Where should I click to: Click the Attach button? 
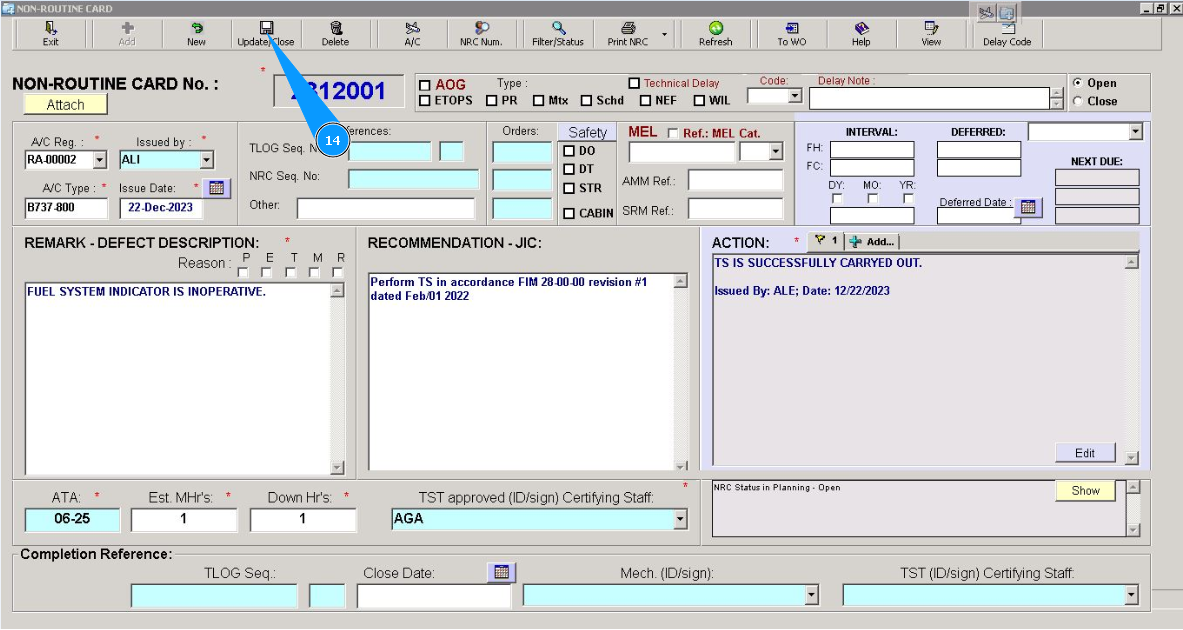pos(66,105)
